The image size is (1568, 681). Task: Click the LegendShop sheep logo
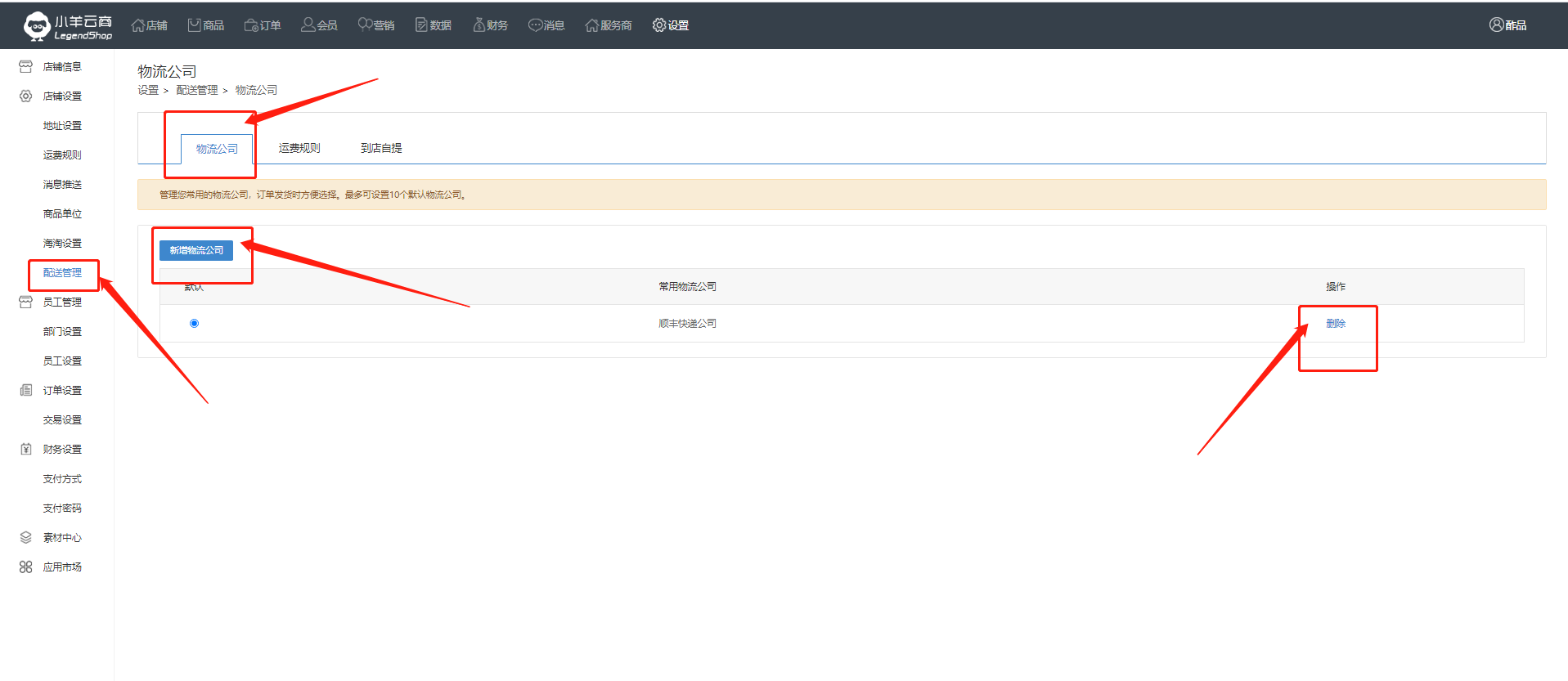[37, 26]
